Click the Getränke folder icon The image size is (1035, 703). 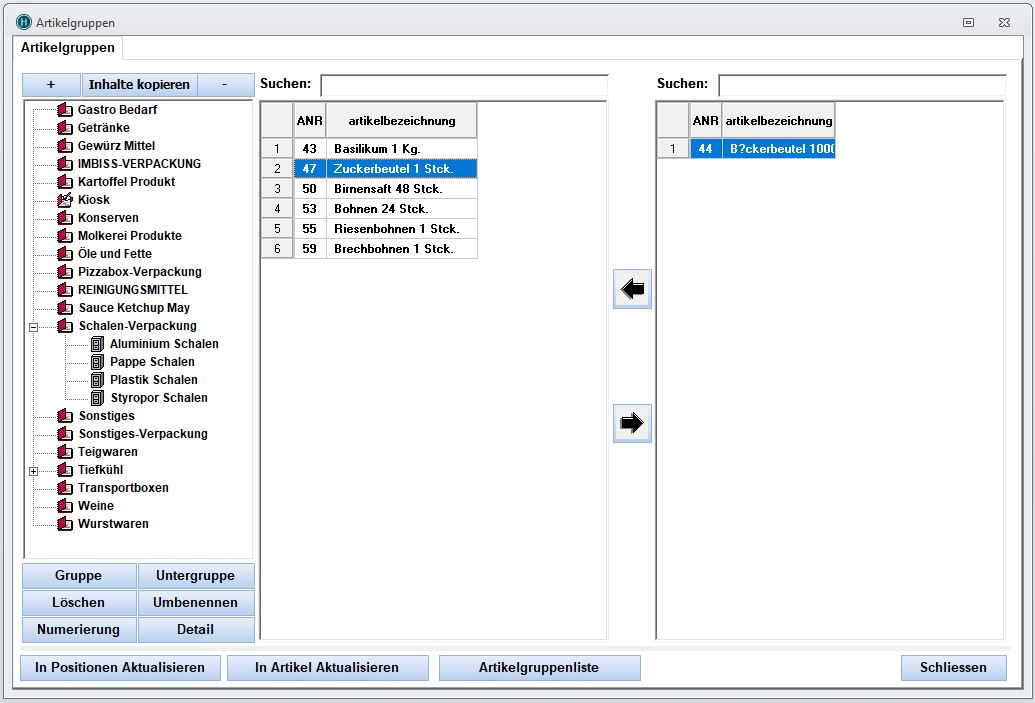click(66, 128)
